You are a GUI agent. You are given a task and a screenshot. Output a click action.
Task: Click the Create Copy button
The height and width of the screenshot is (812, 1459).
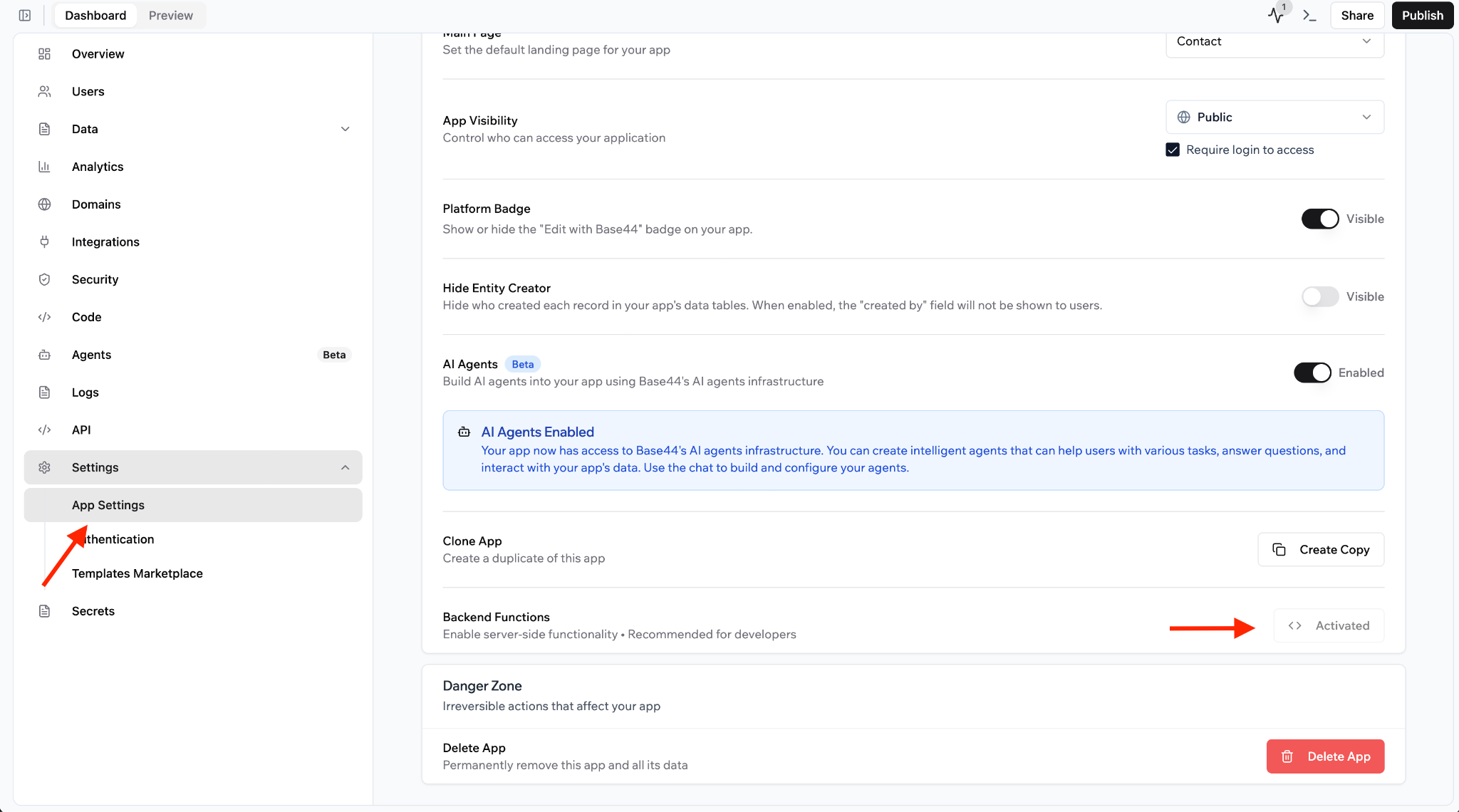[1321, 549]
